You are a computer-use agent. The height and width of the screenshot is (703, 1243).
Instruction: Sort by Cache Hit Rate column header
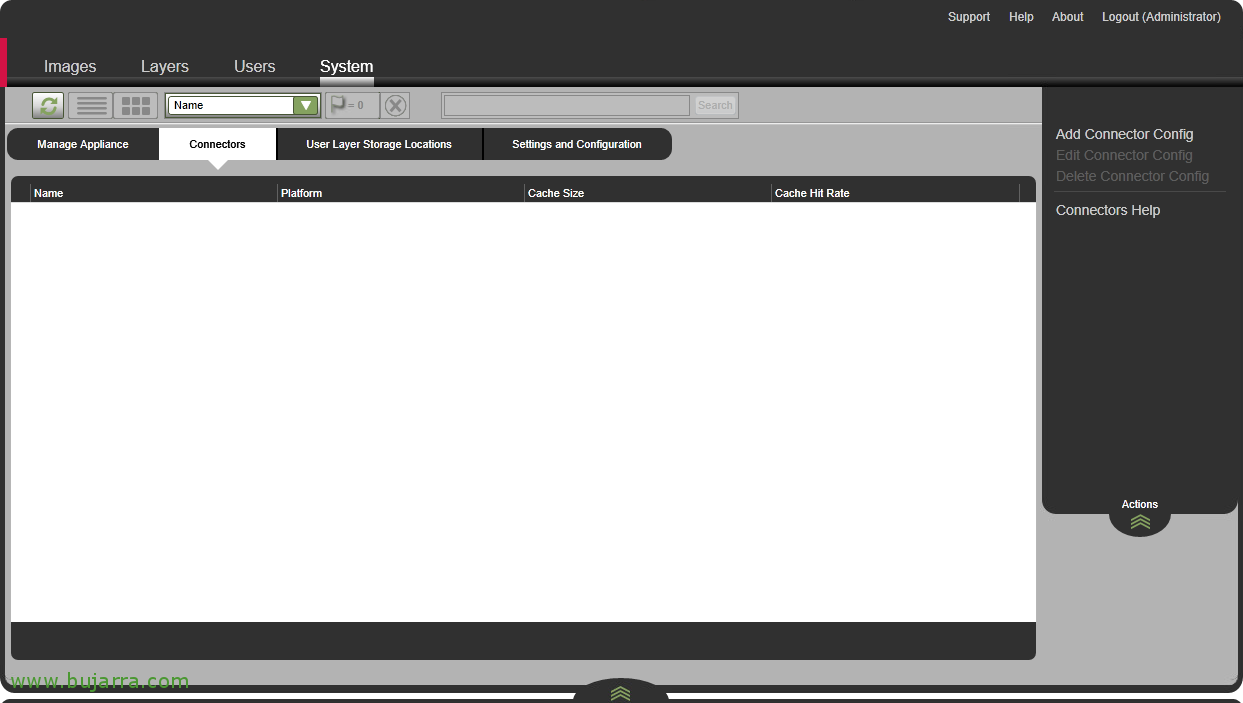tap(812, 193)
